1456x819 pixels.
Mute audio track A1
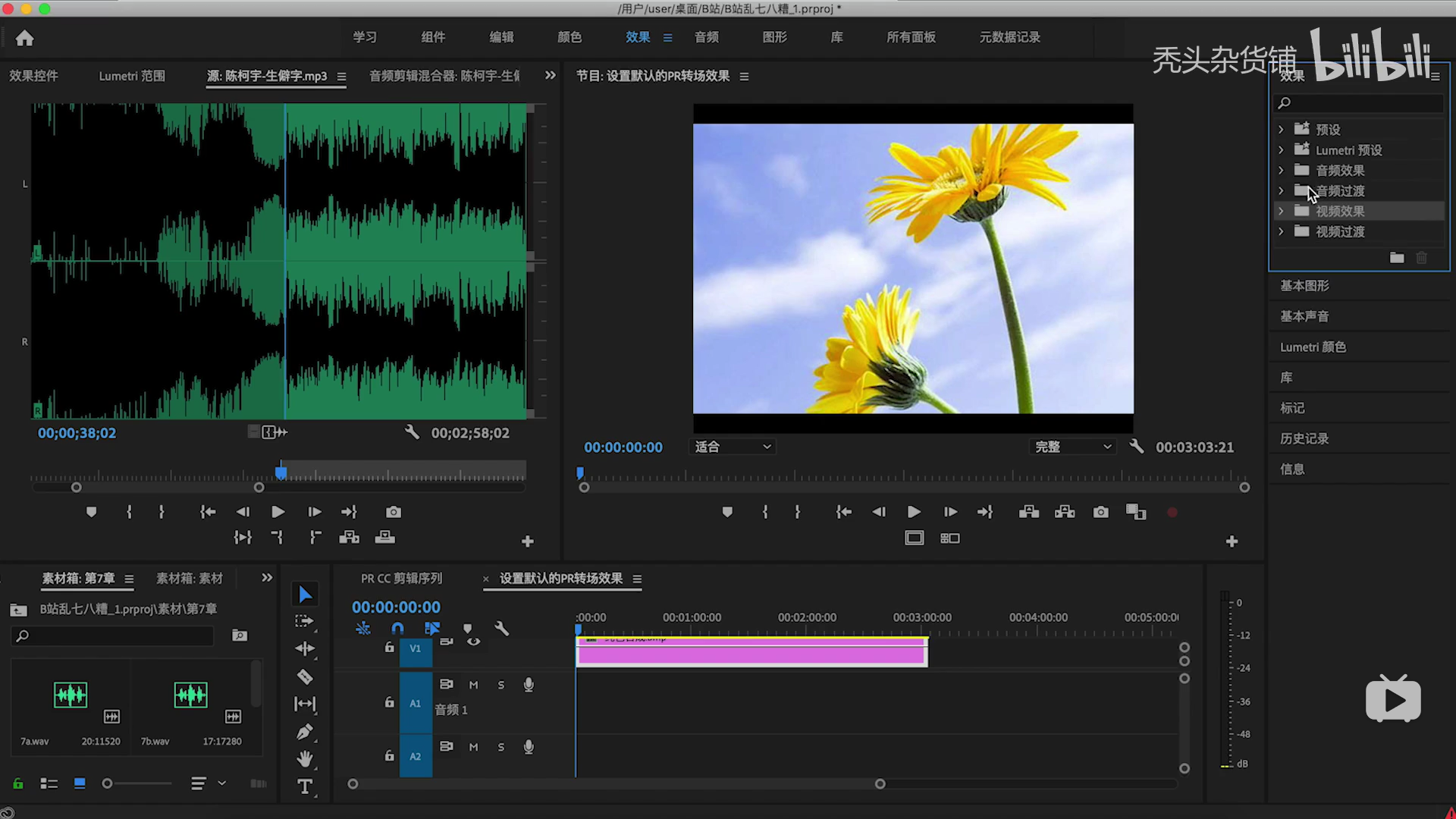click(x=473, y=685)
